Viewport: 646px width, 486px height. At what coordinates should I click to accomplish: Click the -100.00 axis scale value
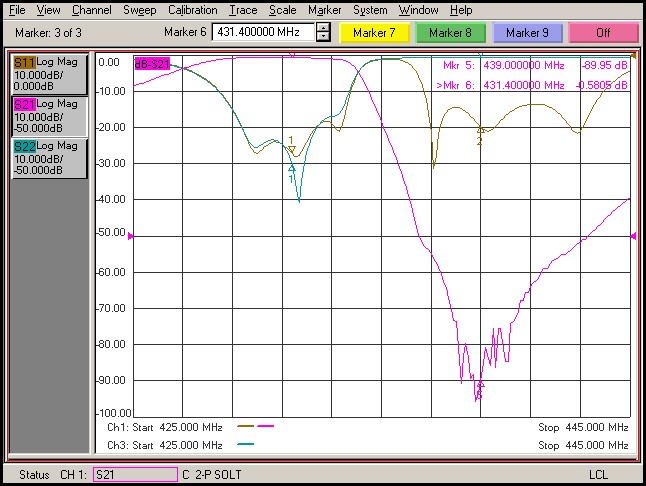pyautogui.click(x=114, y=413)
